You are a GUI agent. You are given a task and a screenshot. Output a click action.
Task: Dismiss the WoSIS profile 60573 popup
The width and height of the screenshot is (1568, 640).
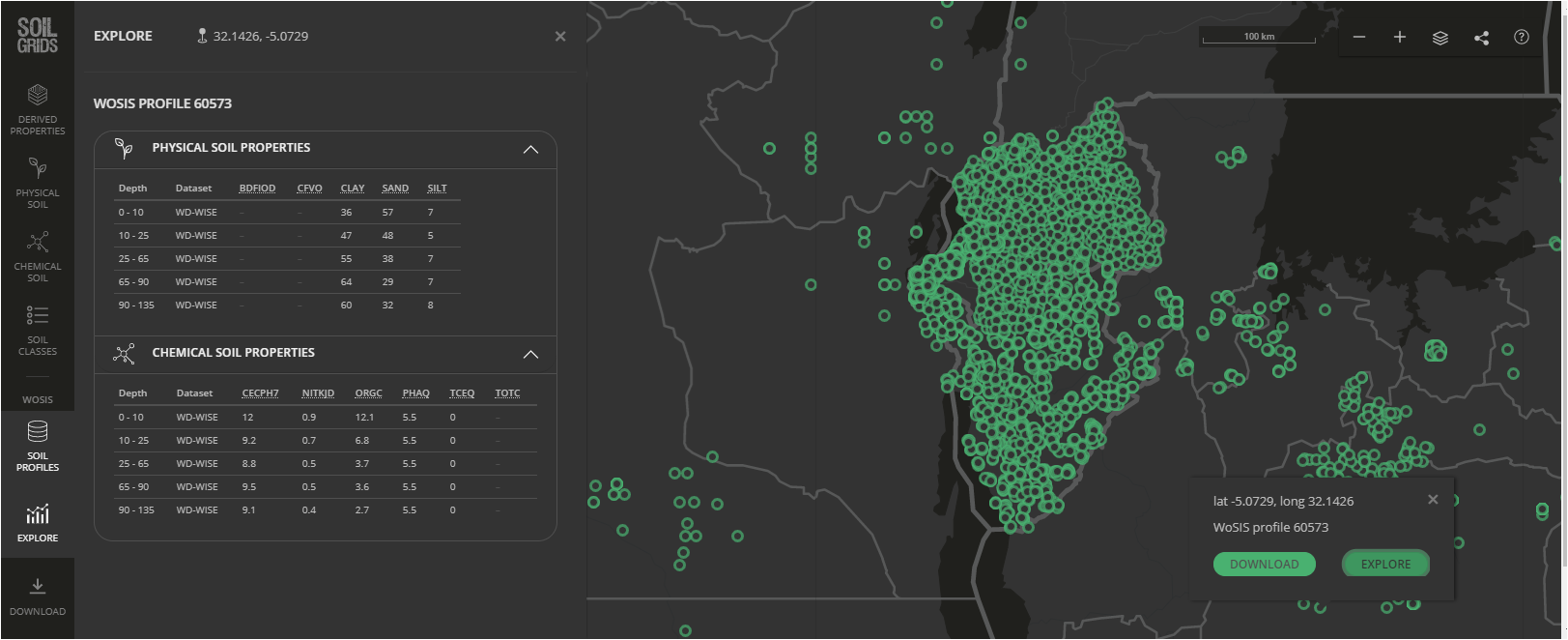pos(1433,500)
